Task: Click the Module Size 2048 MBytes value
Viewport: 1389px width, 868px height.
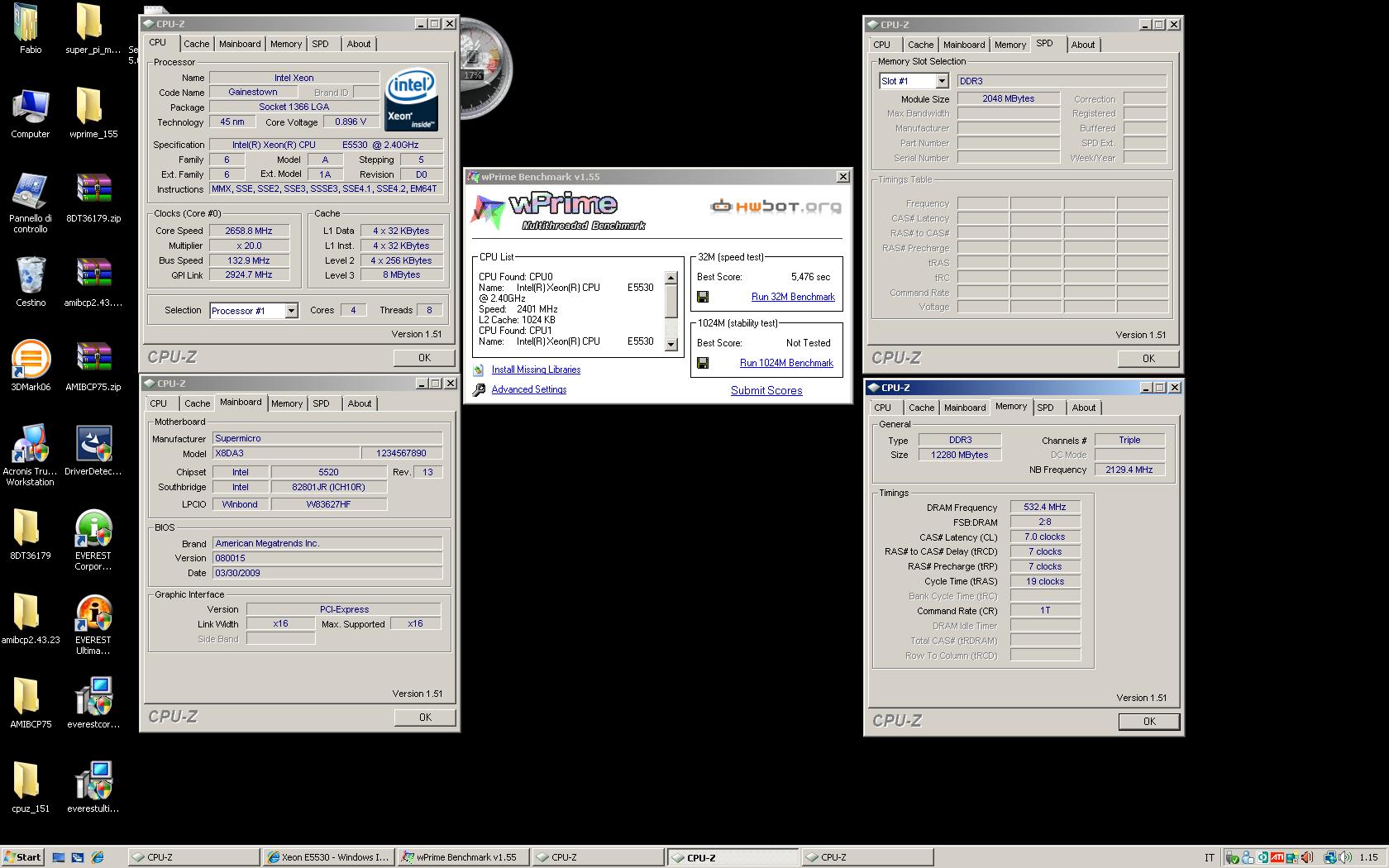Action: [1009, 98]
